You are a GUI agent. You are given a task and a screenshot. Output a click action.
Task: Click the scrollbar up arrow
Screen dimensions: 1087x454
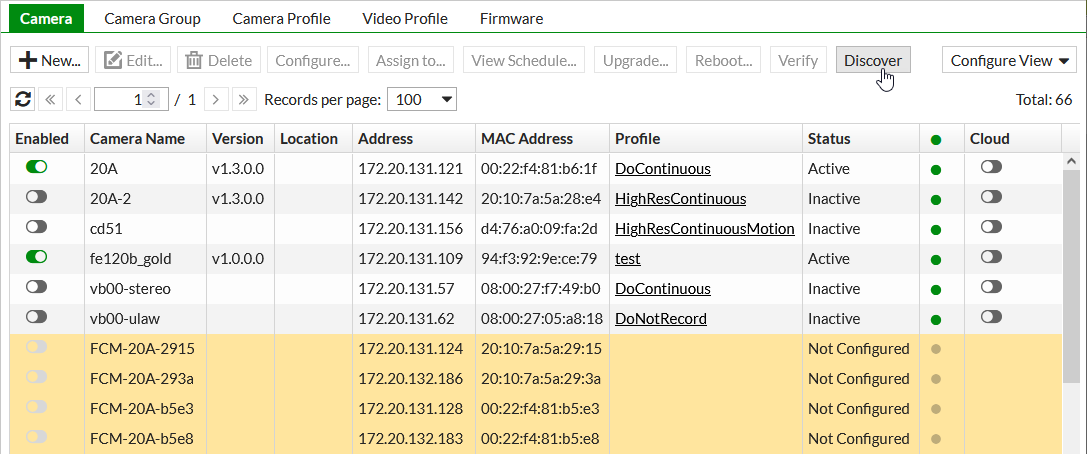point(1073,161)
